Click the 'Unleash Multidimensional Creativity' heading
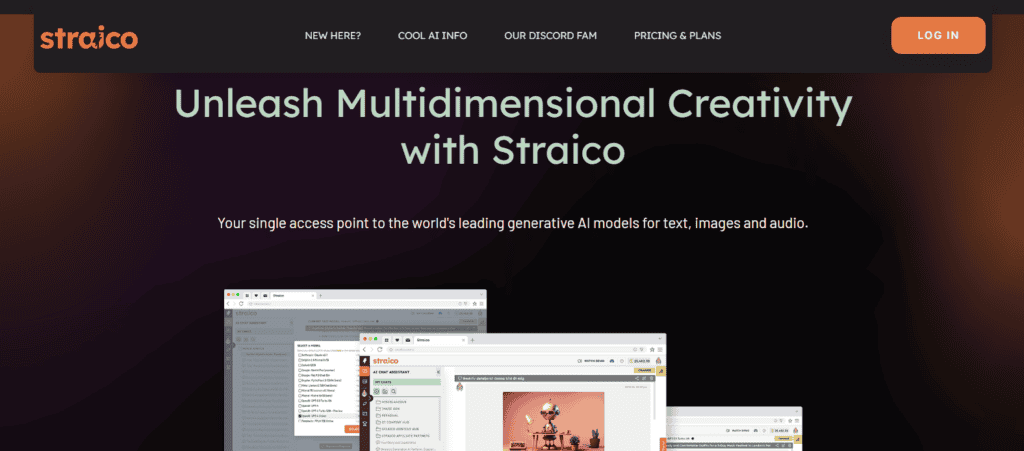1024x451 pixels. (x=513, y=105)
